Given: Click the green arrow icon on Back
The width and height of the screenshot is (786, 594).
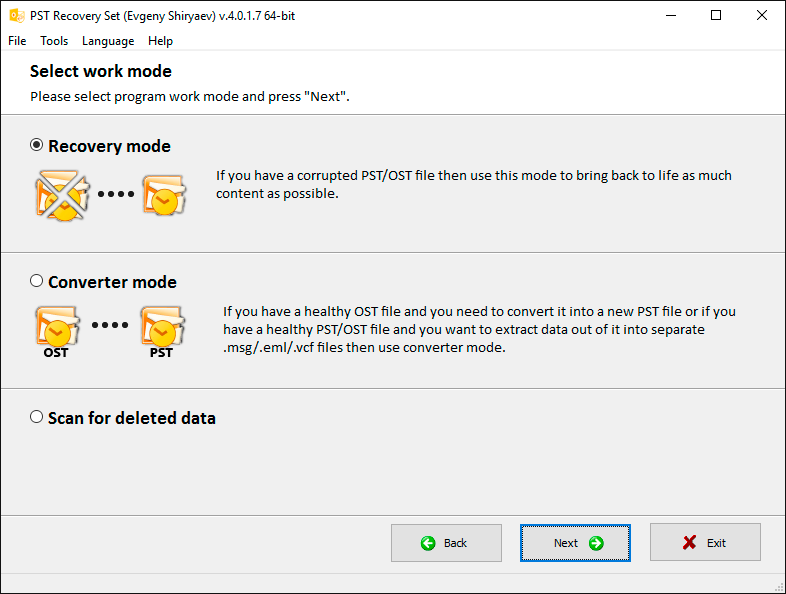Looking at the screenshot, I should click(x=428, y=543).
